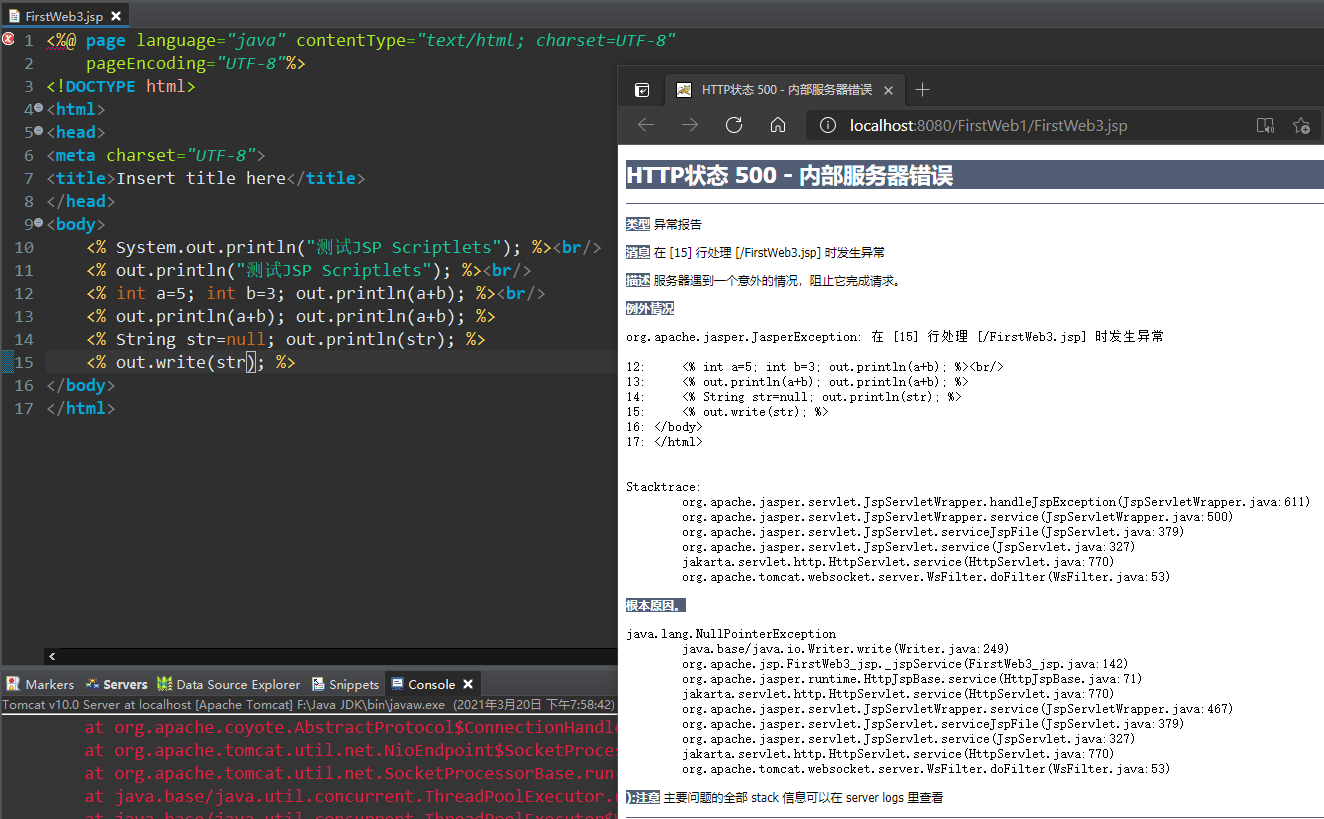The image size is (1324, 819).
Task: Go to the browser home page
Action: 778,125
